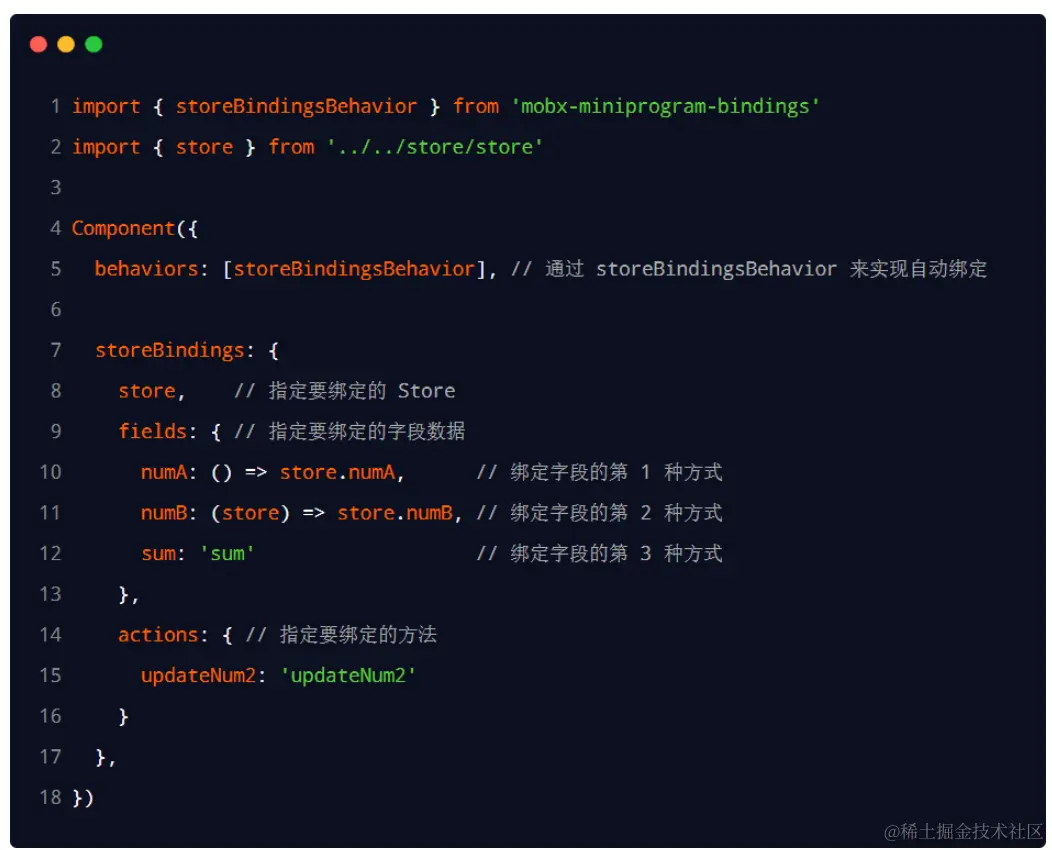Click 'mobx-miniprogram-bindings' string on line 1

tap(665, 107)
